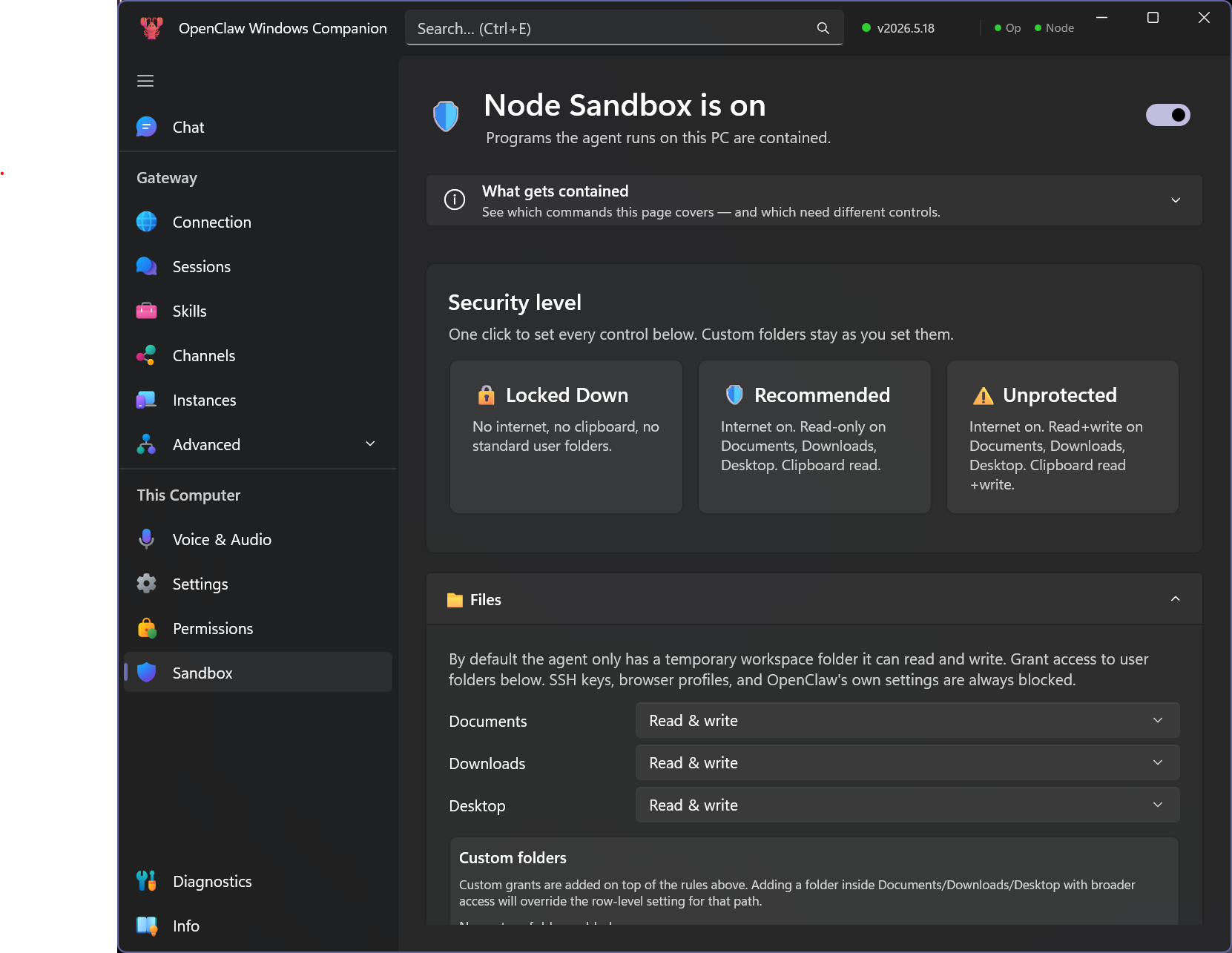Click the Skills toolbox icon
Viewport: 1232px width, 953px height.
coord(147,311)
